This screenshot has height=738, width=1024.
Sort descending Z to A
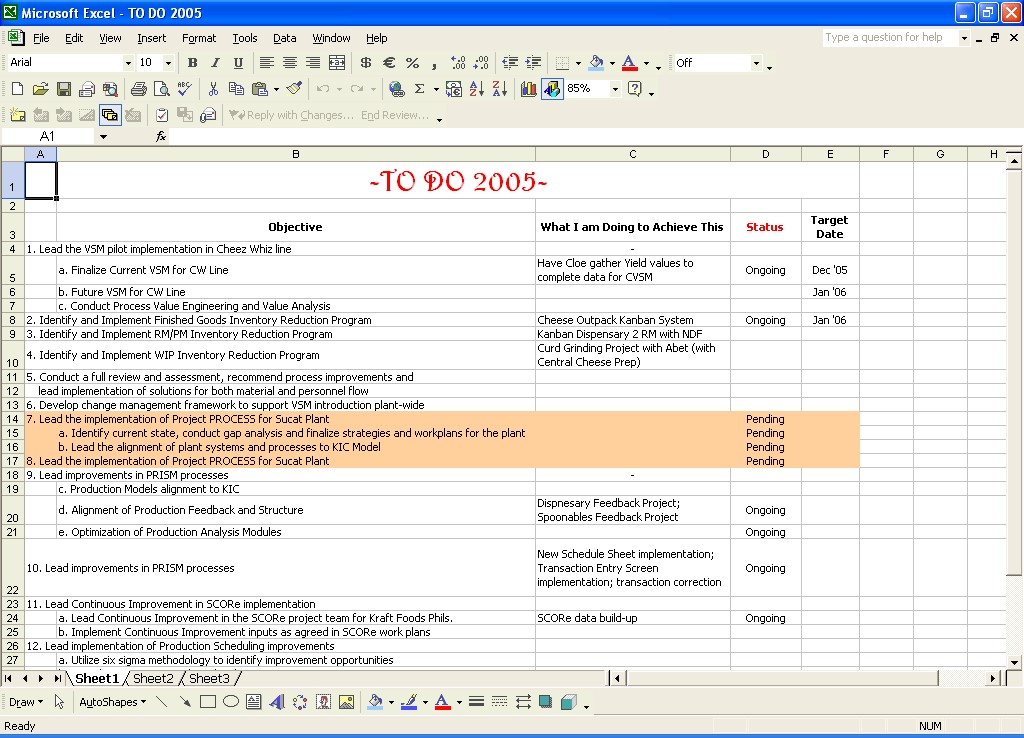point(500,89)
